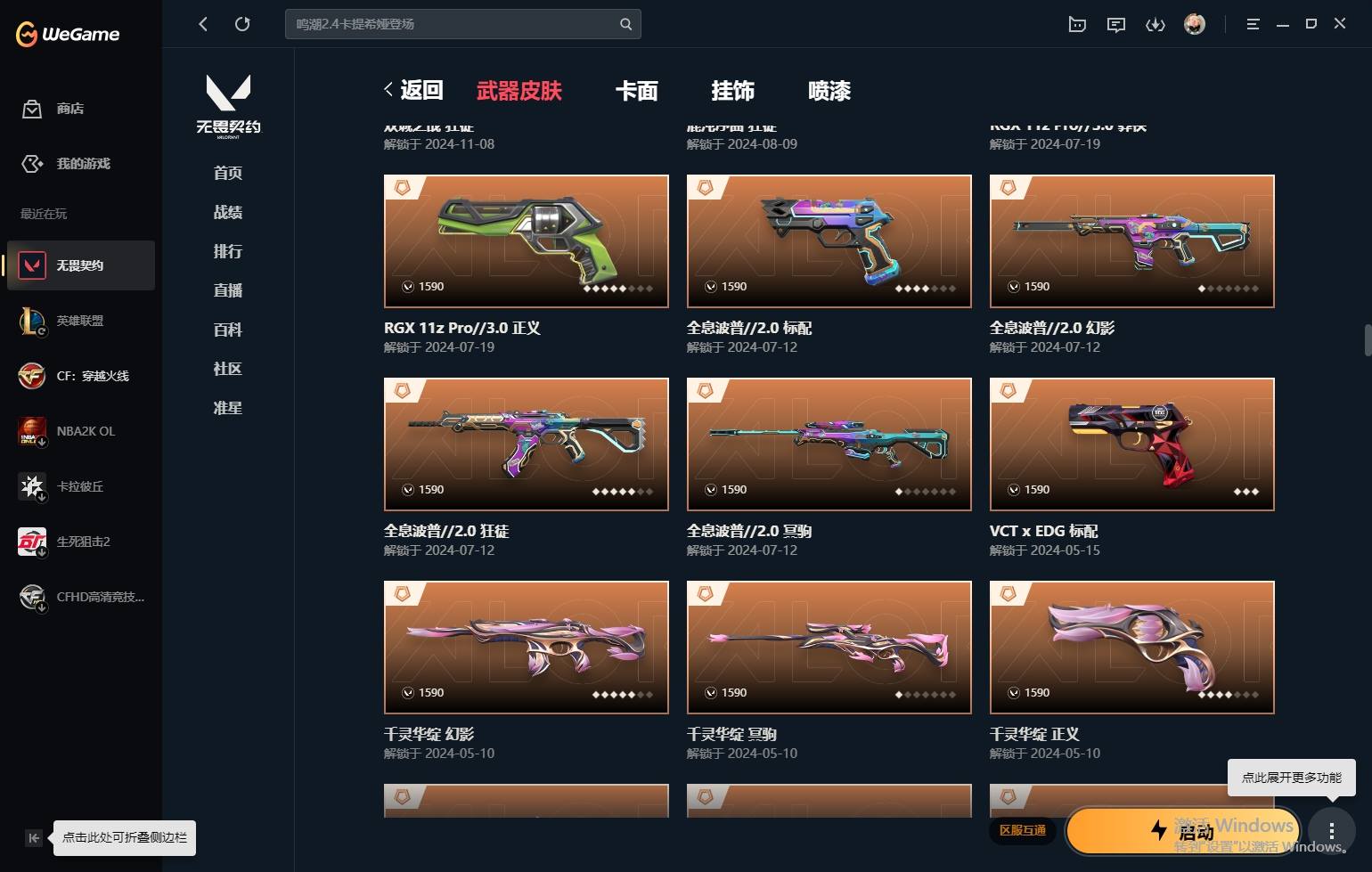Select the League of Legends game icon
Screen dimensions: 1372x872
click(x=32, y=321)
